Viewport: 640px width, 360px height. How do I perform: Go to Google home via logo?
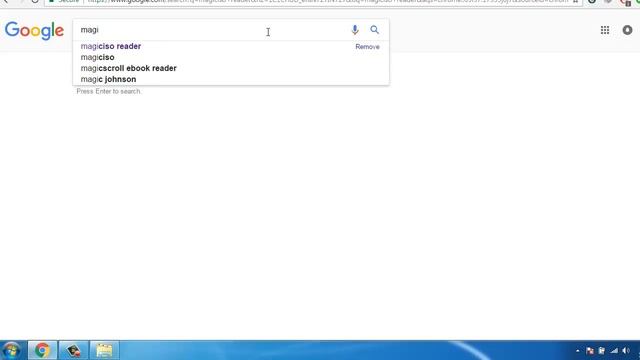34,31
